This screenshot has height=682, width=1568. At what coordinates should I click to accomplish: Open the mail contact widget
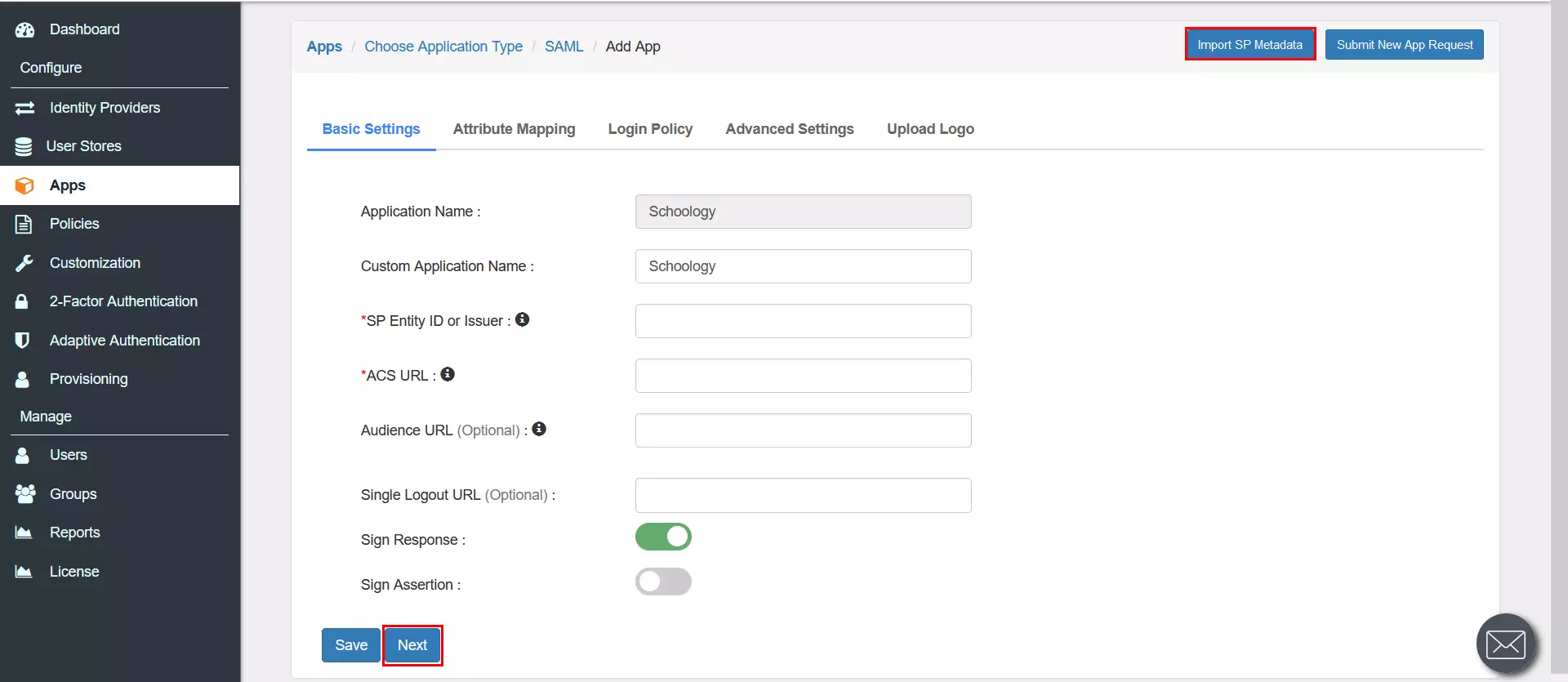(1506, 644)
